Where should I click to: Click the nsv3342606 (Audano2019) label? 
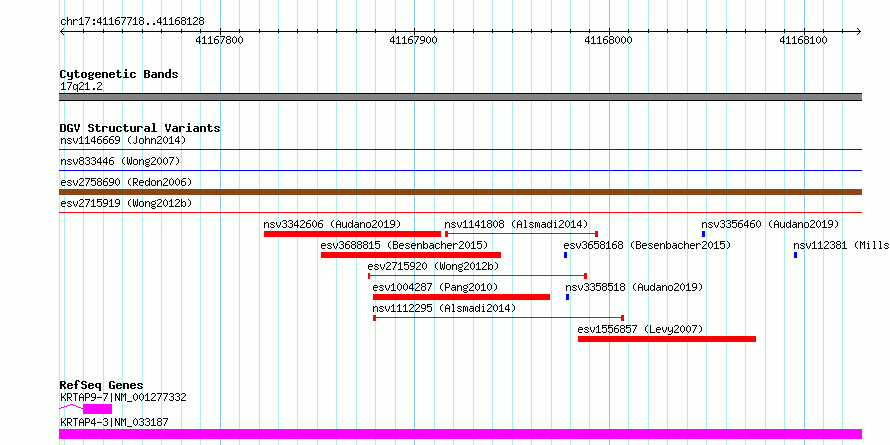click(332, 224)
